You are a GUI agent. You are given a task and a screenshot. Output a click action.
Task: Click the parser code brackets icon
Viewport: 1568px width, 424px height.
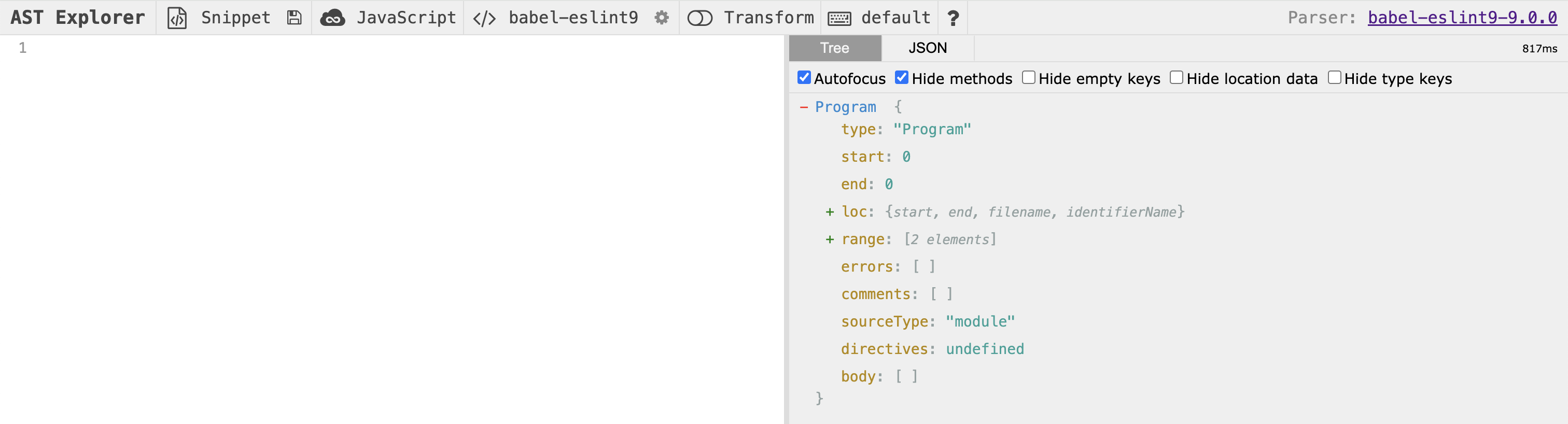coord(484,18)
